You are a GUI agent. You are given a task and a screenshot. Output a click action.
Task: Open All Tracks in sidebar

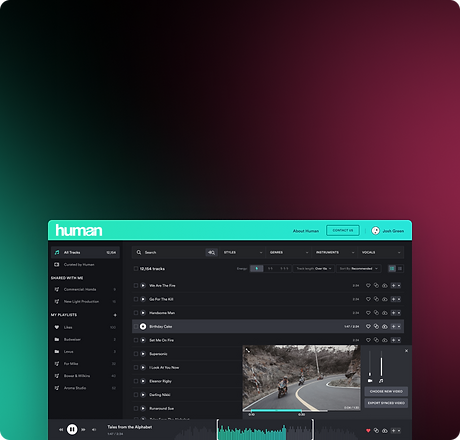tap(85, 252)
